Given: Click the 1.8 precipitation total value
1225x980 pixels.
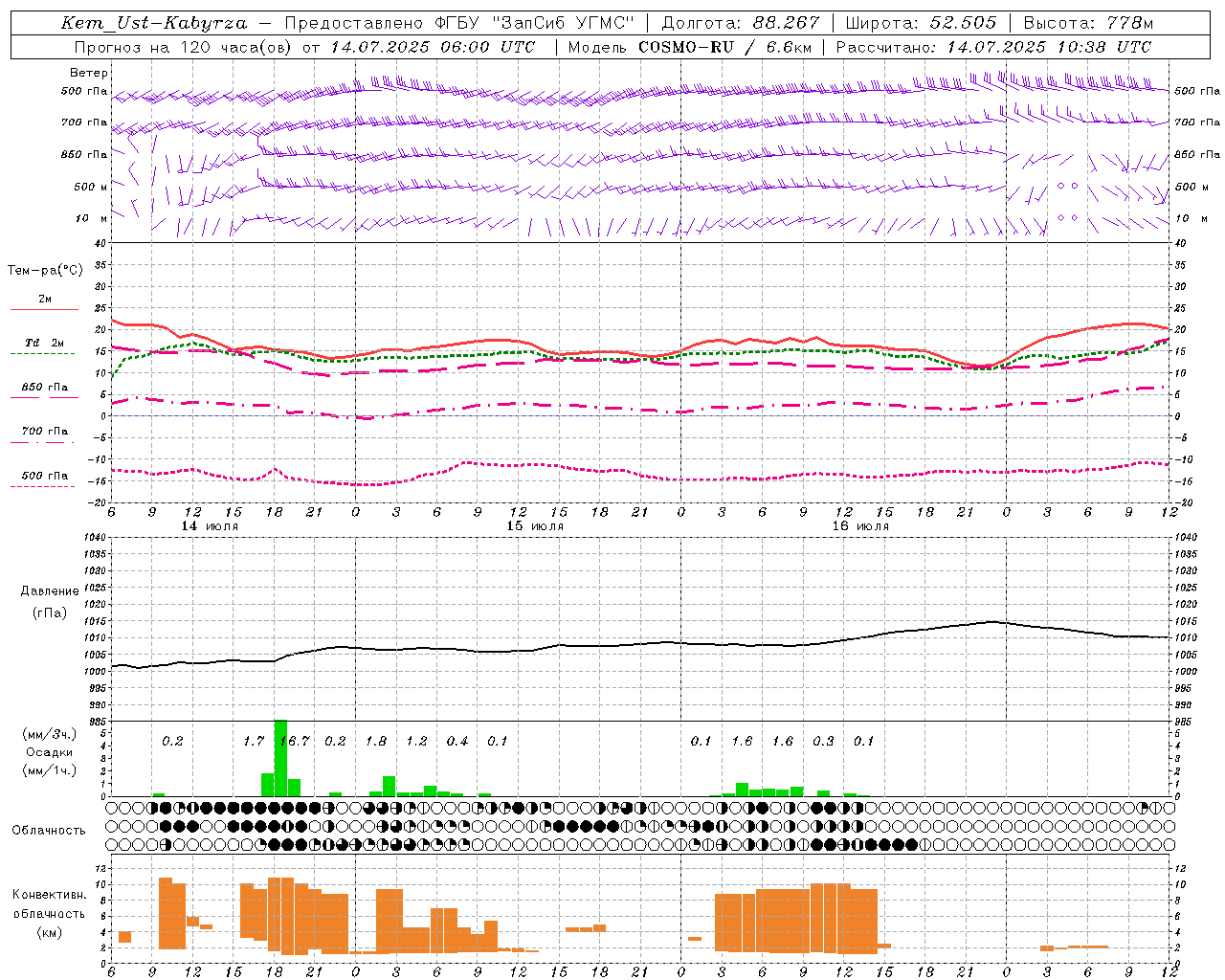Looking at the screenshot, I should tap(376, 741).
